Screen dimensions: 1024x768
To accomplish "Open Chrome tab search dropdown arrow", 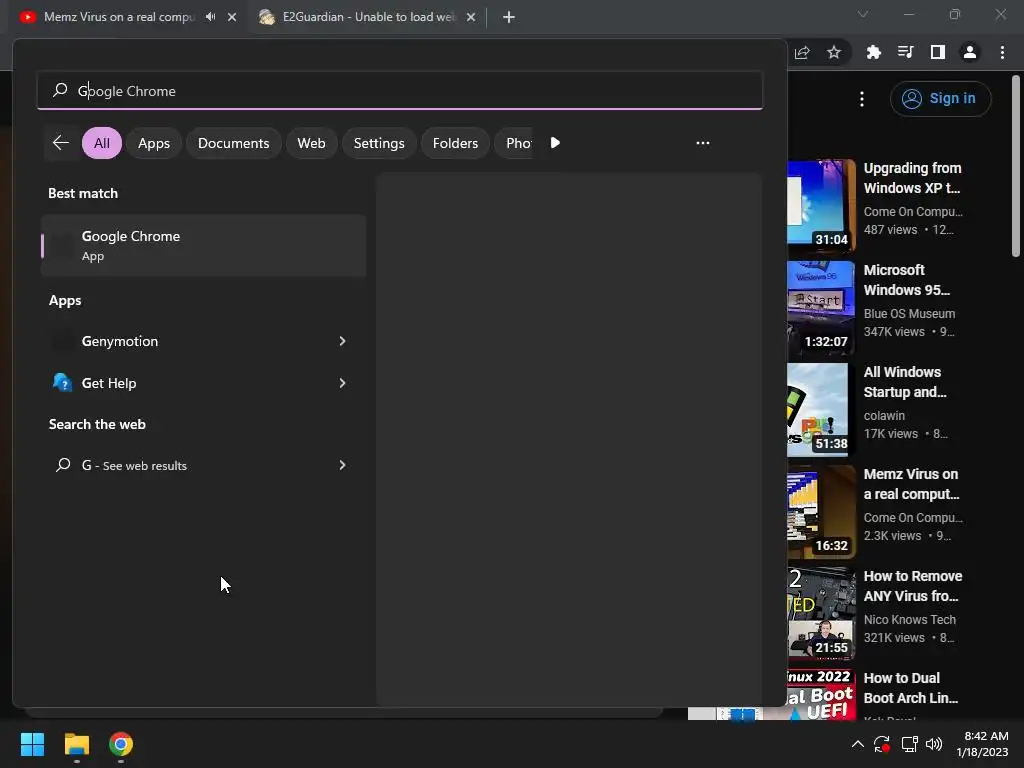I will (863, 14).
